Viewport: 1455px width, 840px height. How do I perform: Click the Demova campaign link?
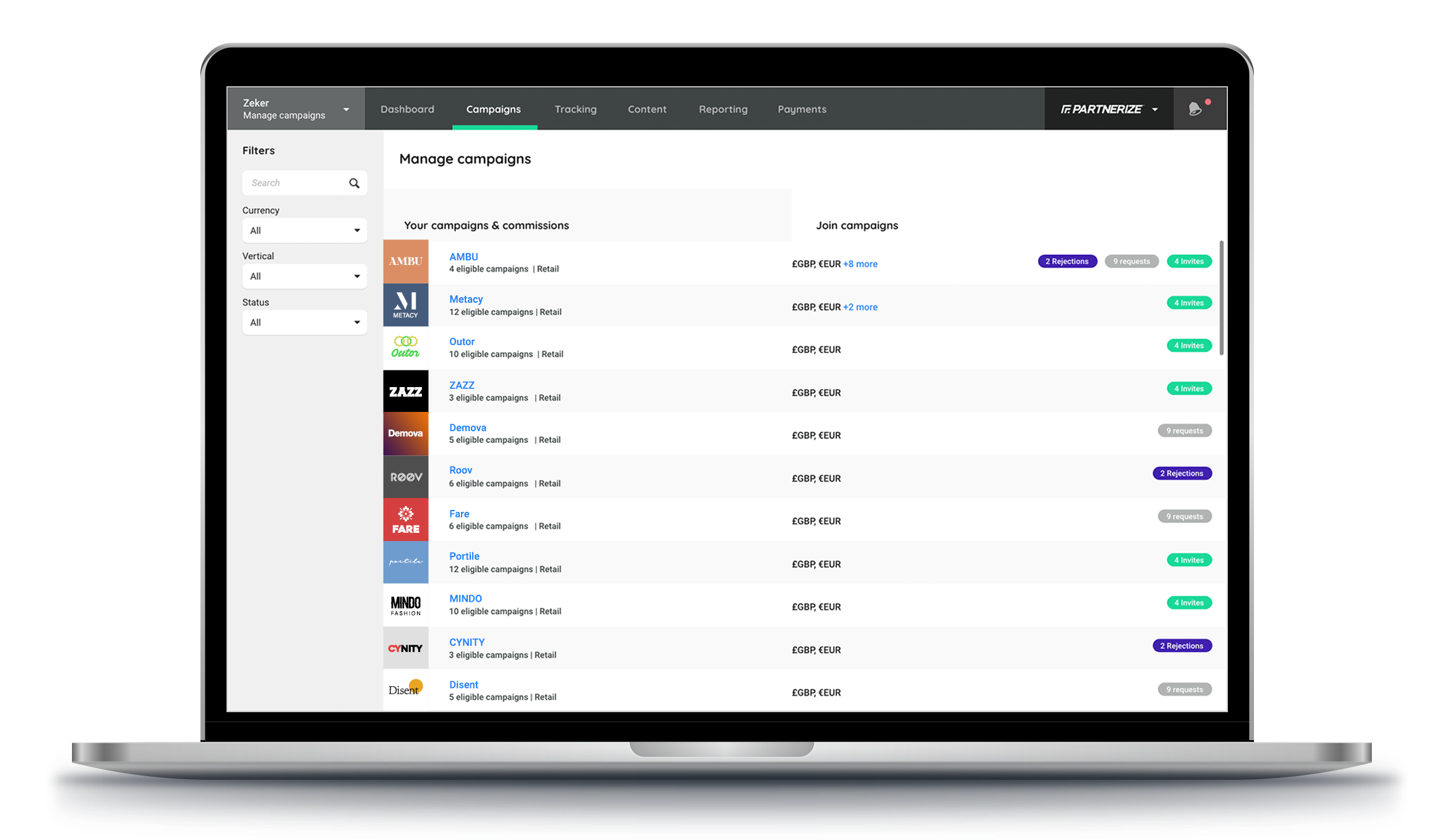[468, 427]
